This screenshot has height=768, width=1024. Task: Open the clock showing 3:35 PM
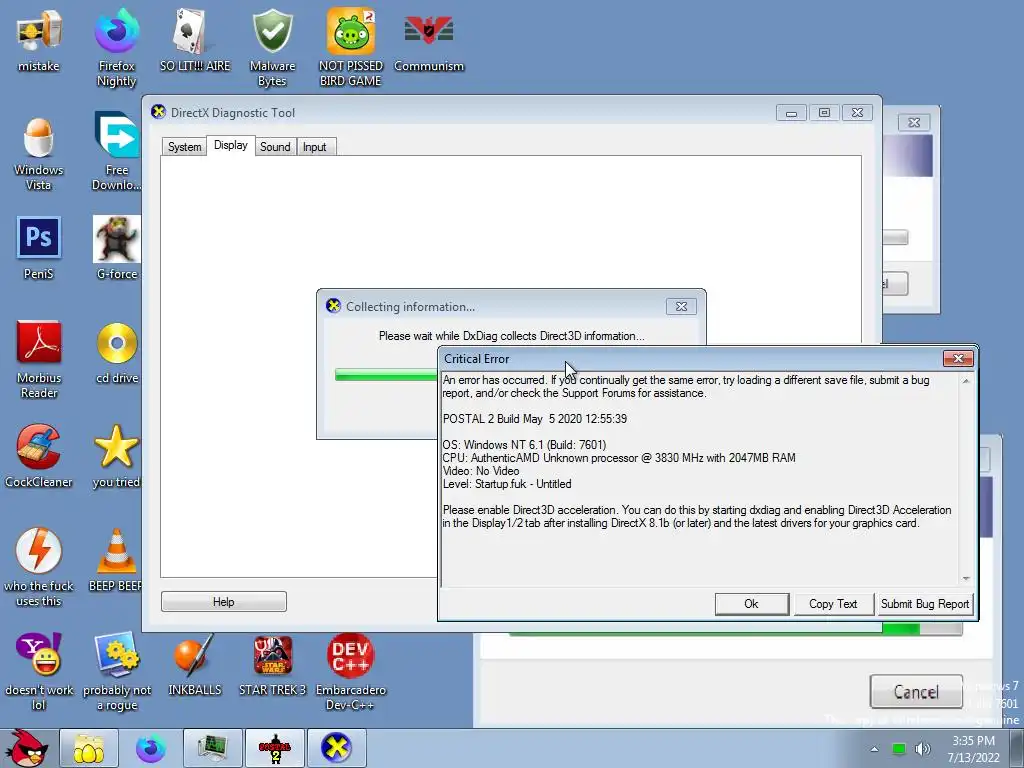(x=973, y=749)
